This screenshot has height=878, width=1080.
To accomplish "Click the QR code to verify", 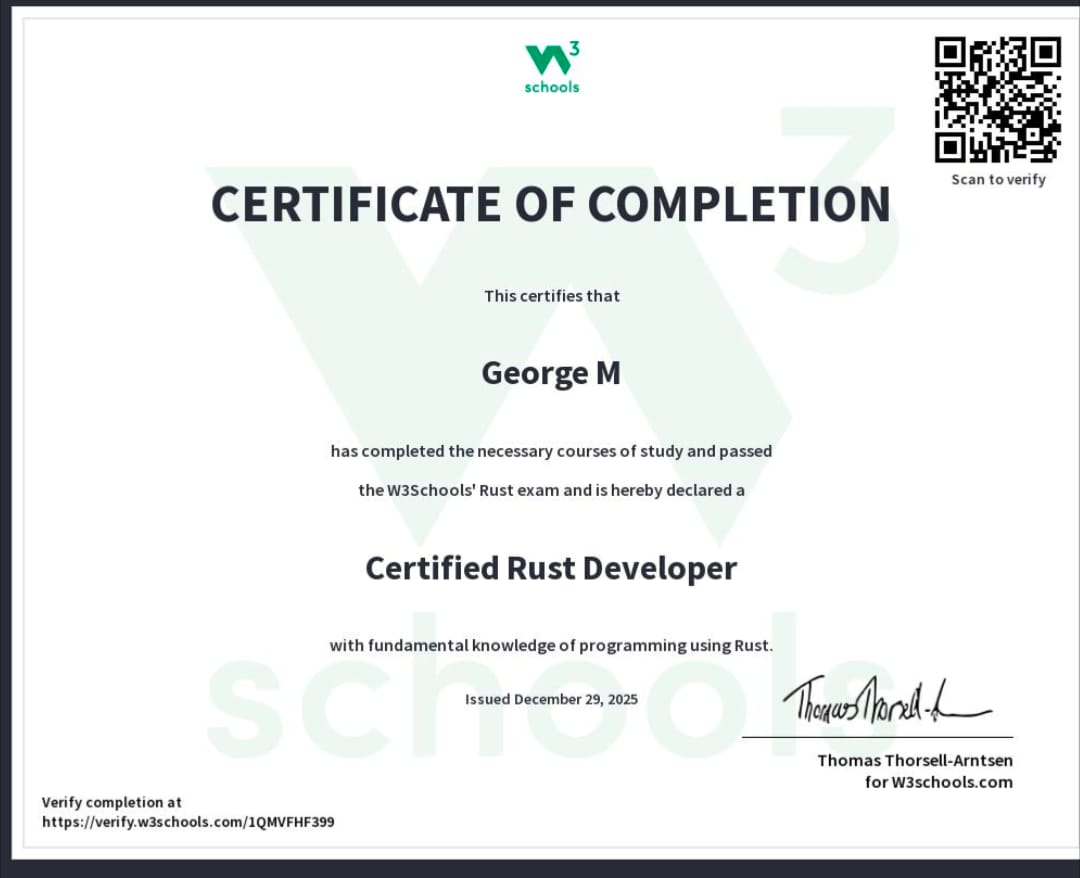I will (997, 100).
